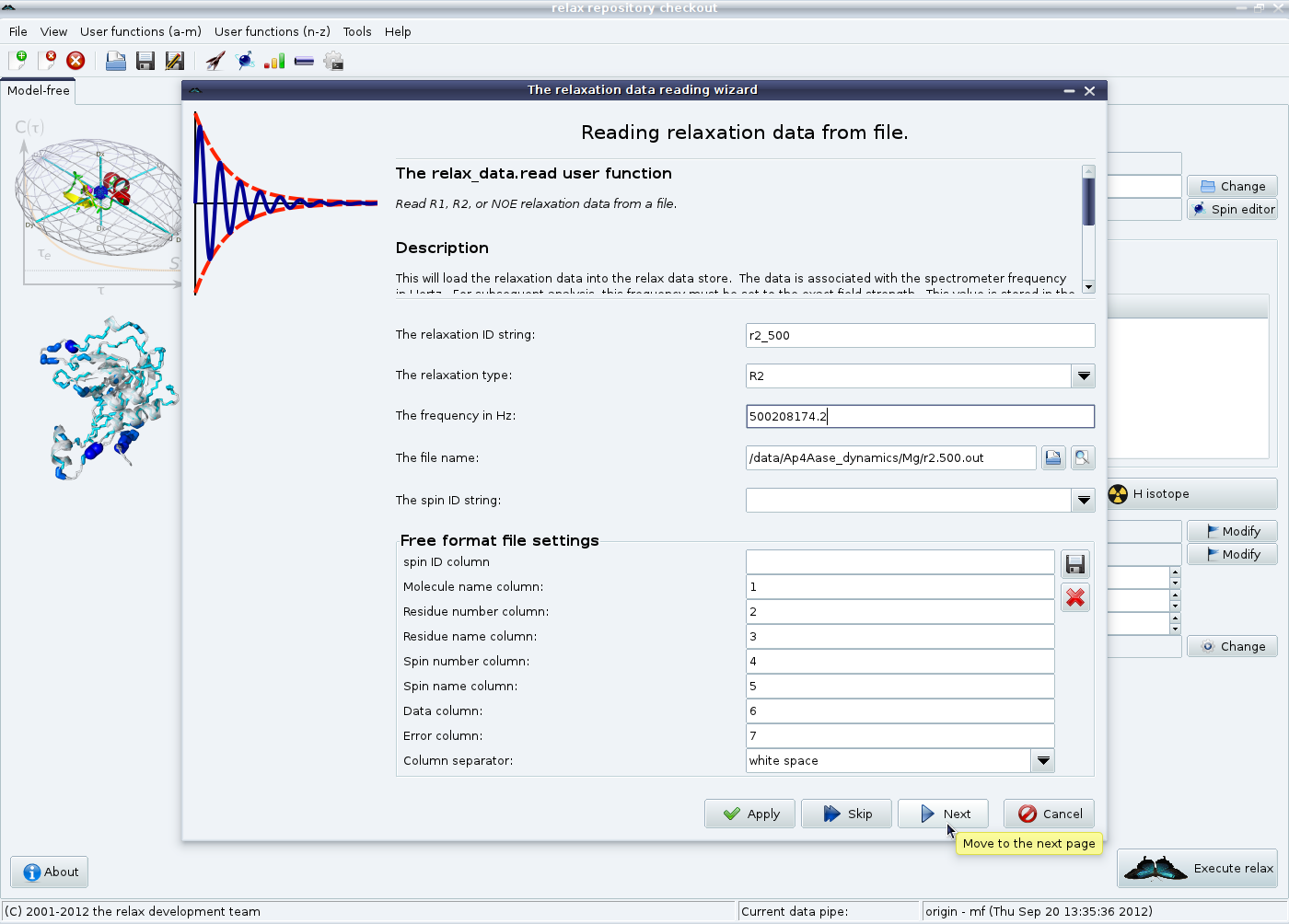Save free format settings with floppy icon
Image resolution: width=1289 pixels, height=924 pixels.
1074,564
